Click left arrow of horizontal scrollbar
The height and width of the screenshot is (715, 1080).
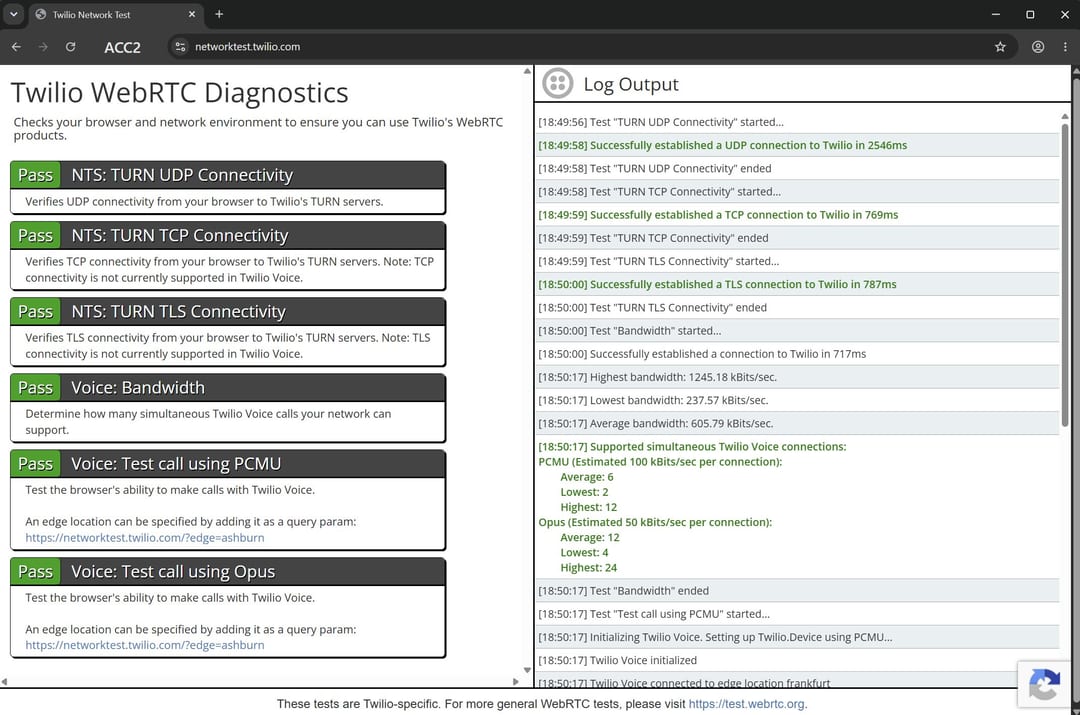click(5, 681)
